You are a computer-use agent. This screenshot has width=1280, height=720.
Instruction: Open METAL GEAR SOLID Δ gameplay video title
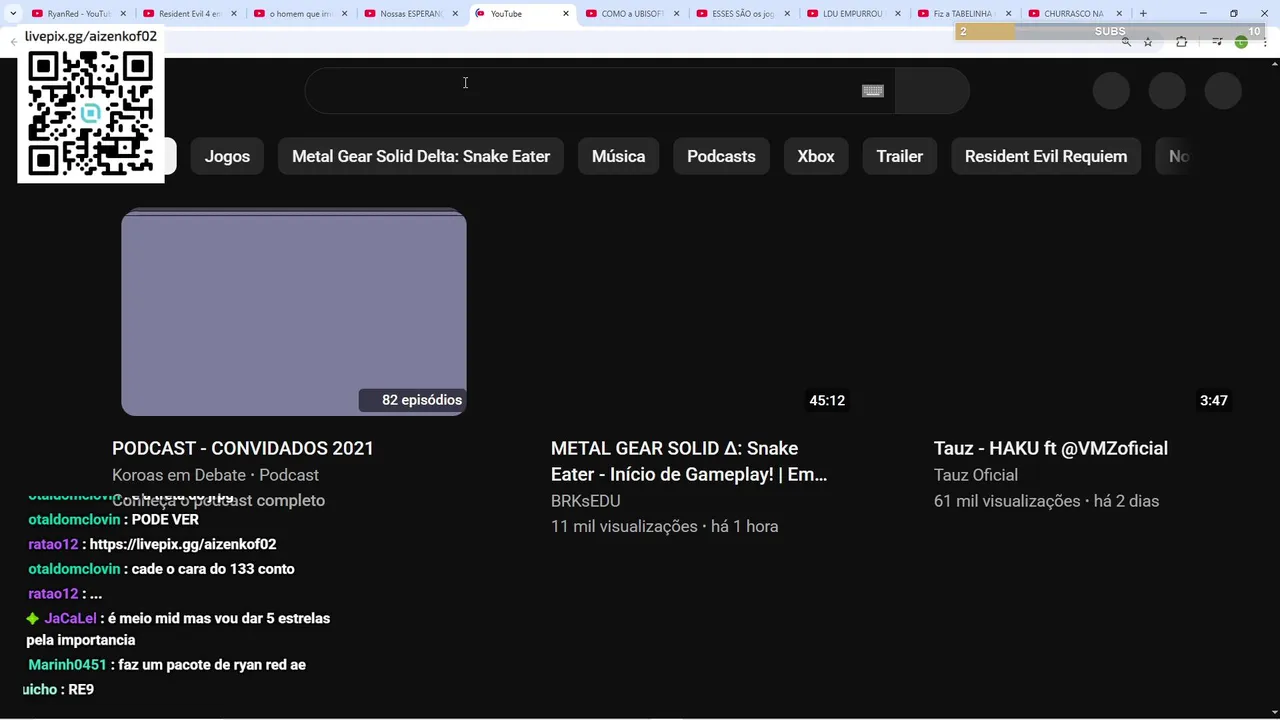coord(689,461)
